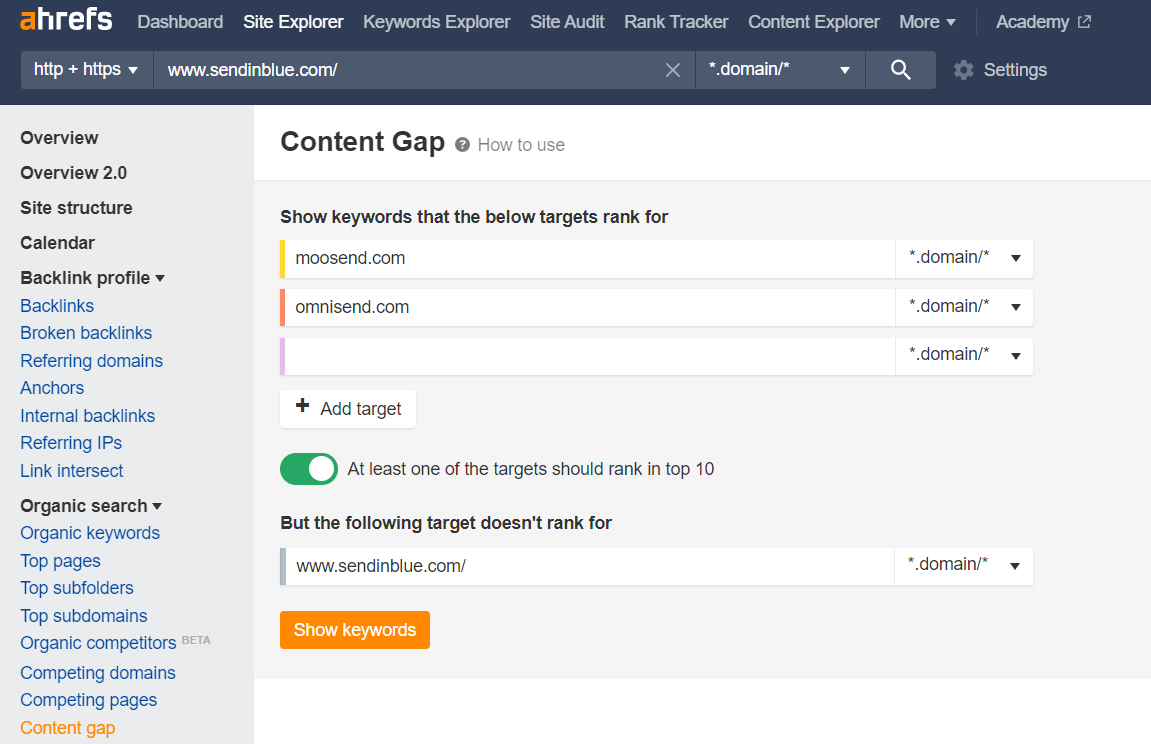
Task: Open Overview 2.0 in sidebar
Action: click(73, 173)
